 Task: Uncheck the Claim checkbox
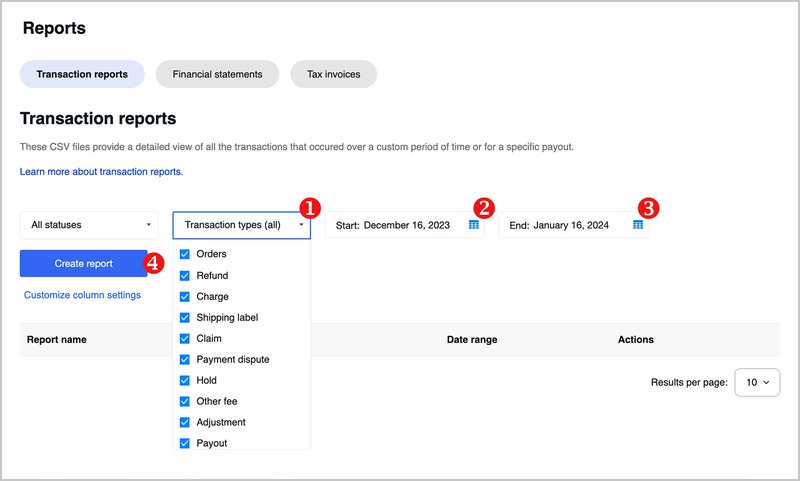[x=185, y=338]
